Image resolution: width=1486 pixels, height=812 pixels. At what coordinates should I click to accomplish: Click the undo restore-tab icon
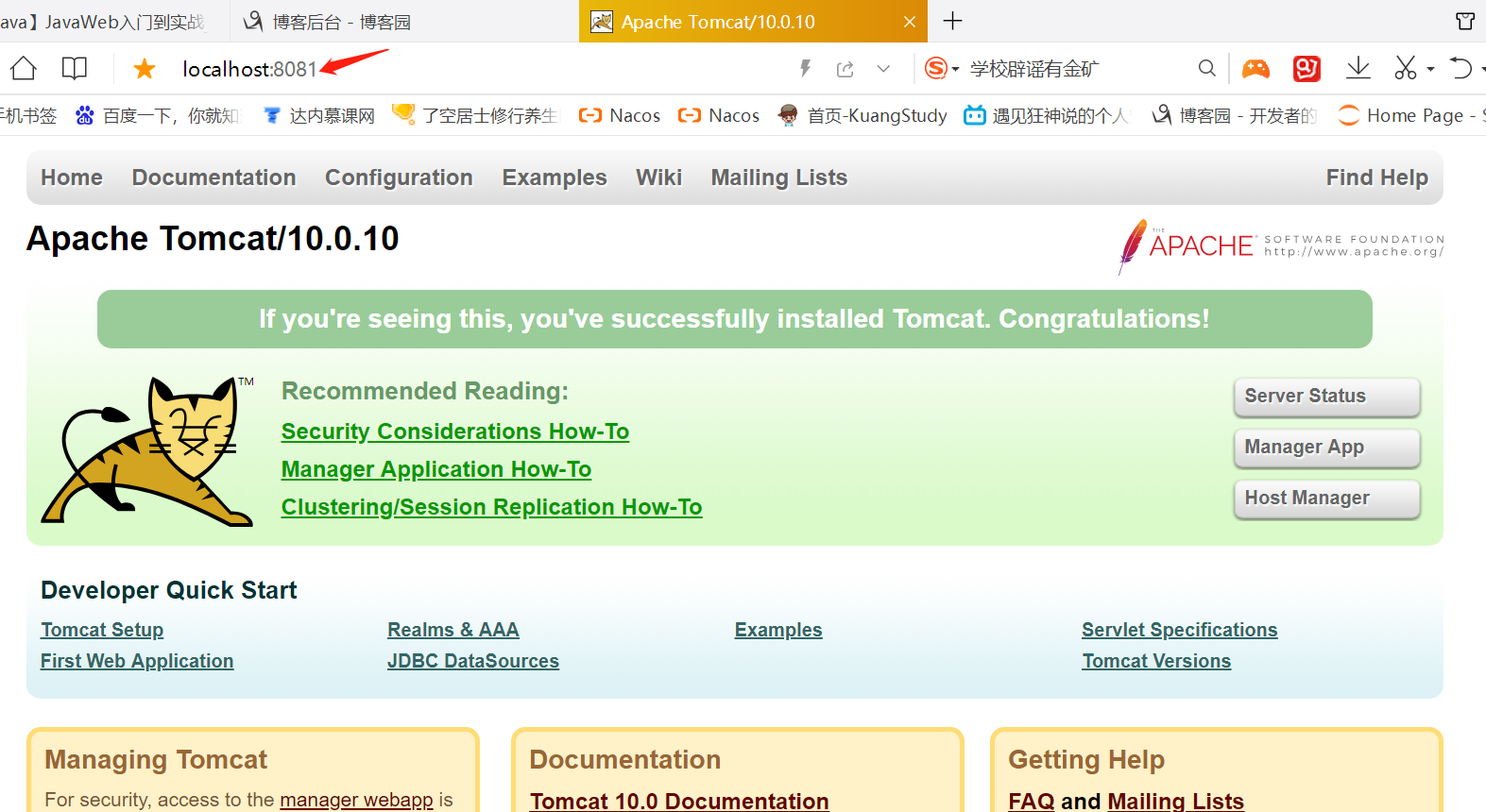(x=1461, y=68)
